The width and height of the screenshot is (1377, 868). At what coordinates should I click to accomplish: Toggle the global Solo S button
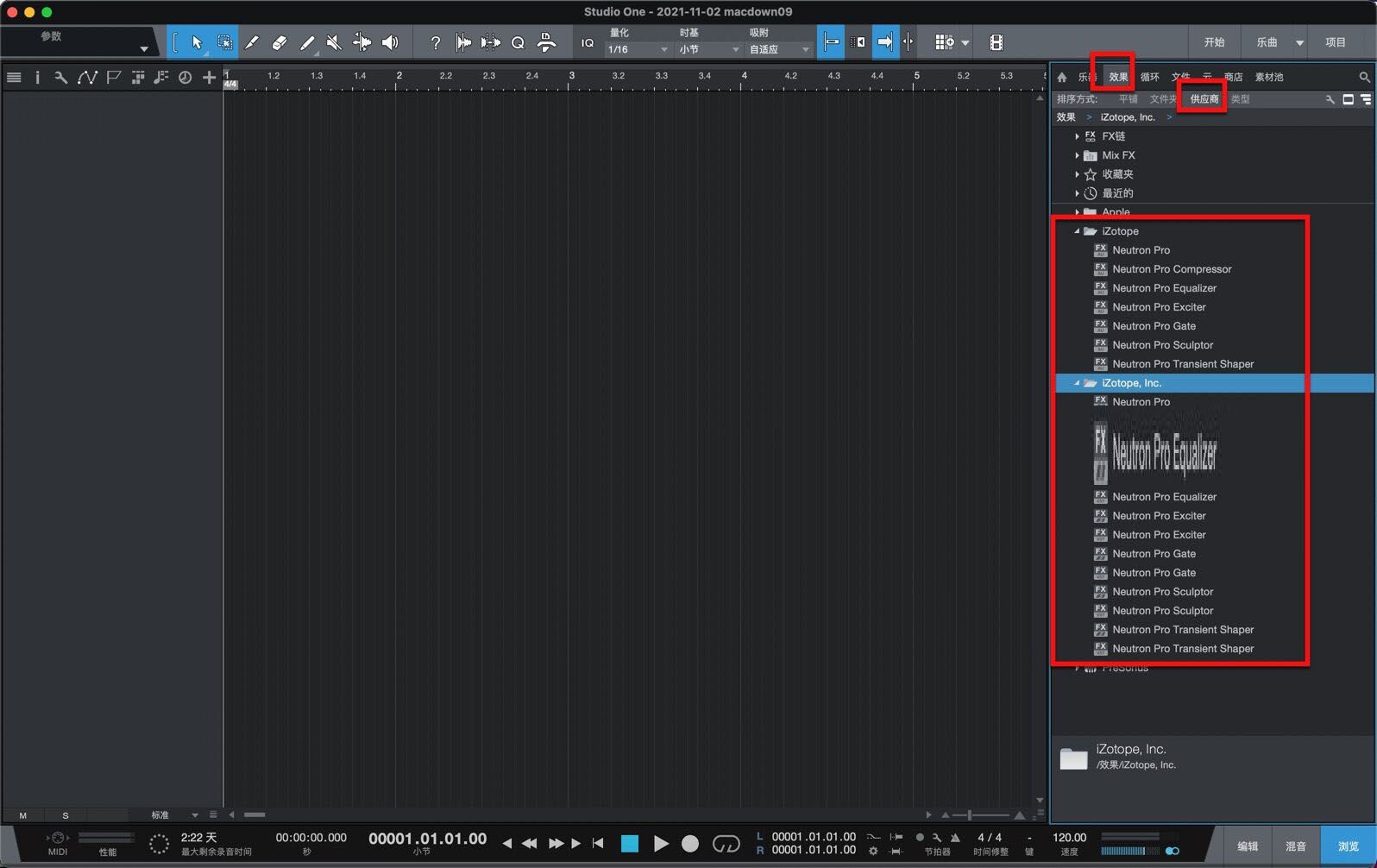(66, 815)
